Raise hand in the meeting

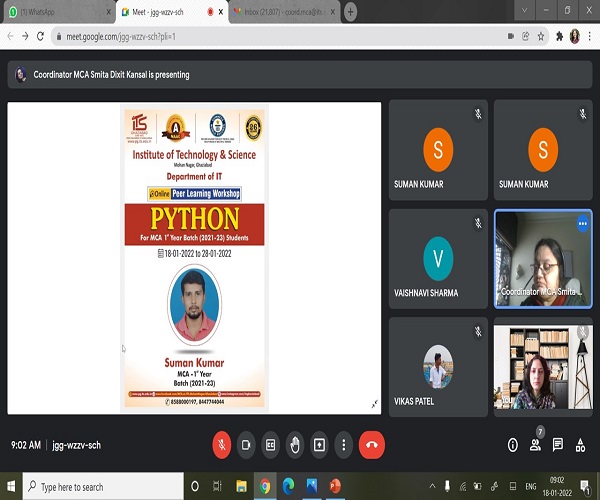click(x=295, y=445)
